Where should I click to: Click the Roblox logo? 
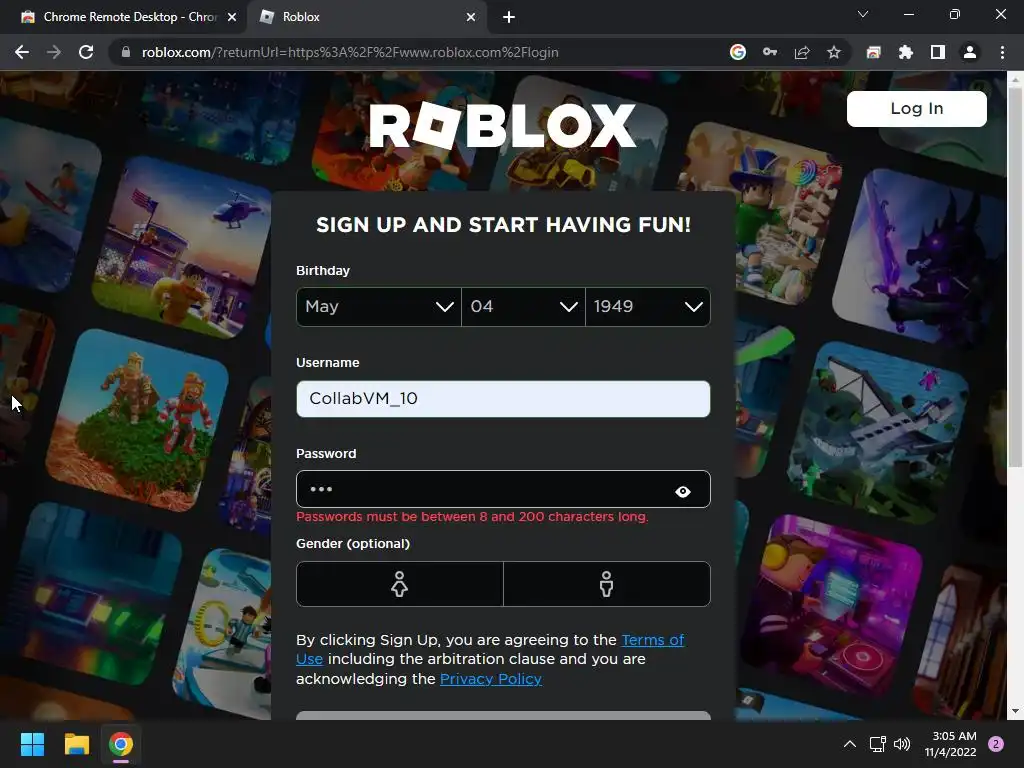(502, 125)
